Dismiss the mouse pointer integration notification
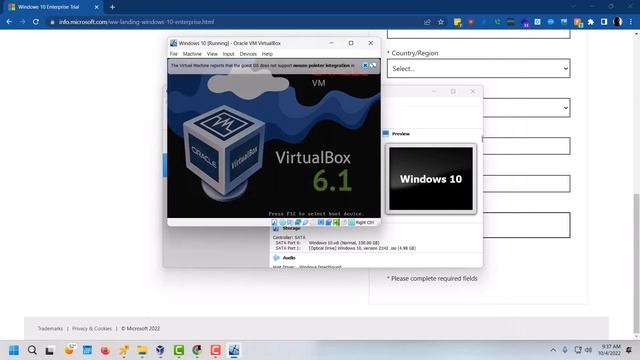The image size is (640, 360). pos(365,65)
